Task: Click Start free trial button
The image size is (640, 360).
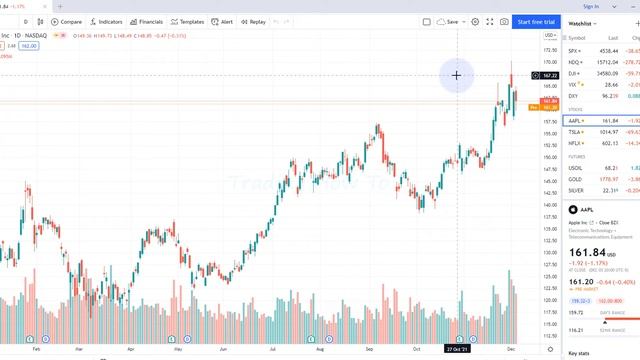Action: click(x=536, y=22)
